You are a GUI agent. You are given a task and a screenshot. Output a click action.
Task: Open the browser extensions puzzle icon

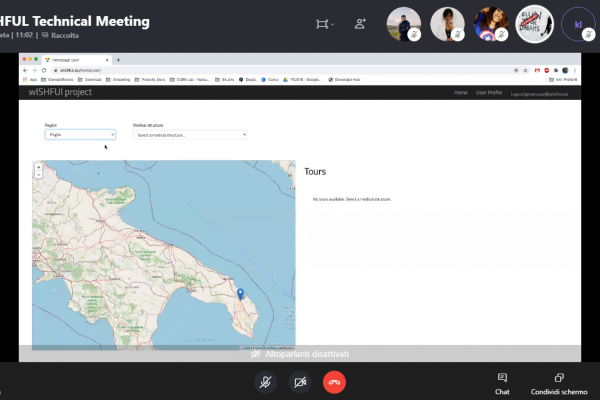pyautogui.click(x=556, y=70)
